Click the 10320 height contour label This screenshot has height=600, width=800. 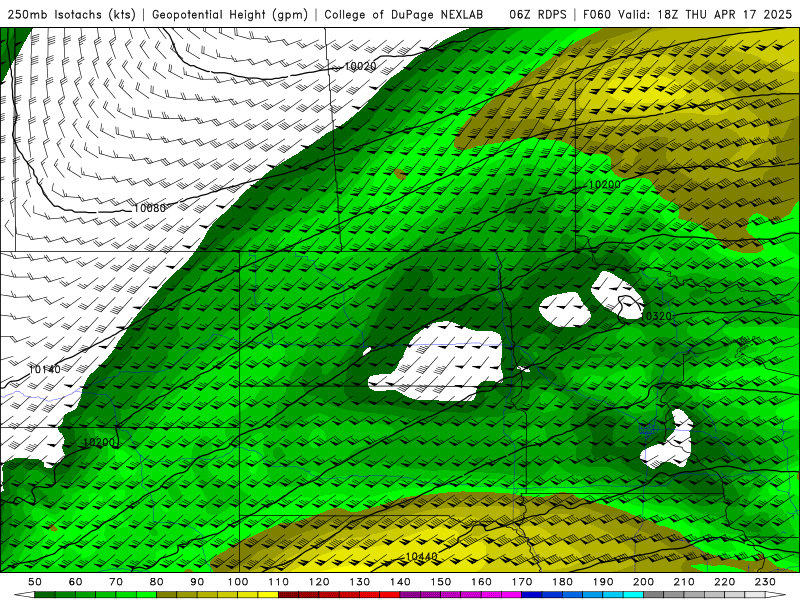click(x=657, y=316)
